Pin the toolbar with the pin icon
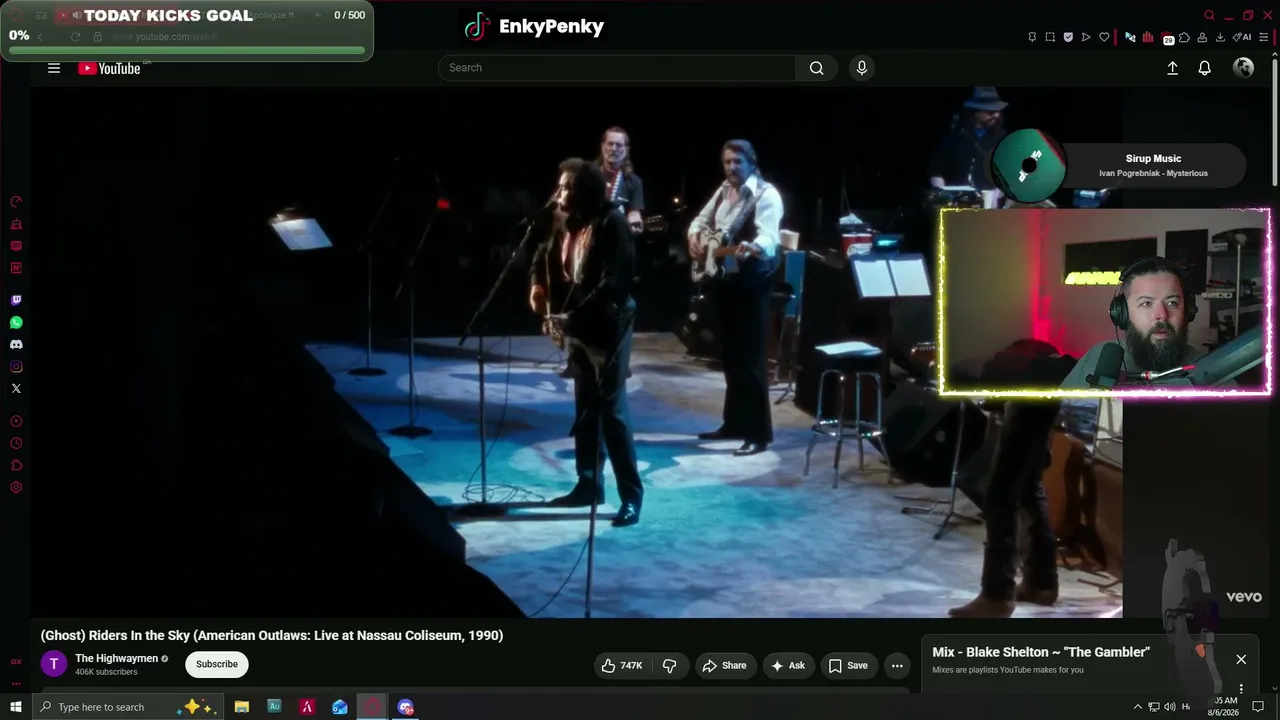The width and height of the screenshot is (1280, 720). coord(1032,37)
